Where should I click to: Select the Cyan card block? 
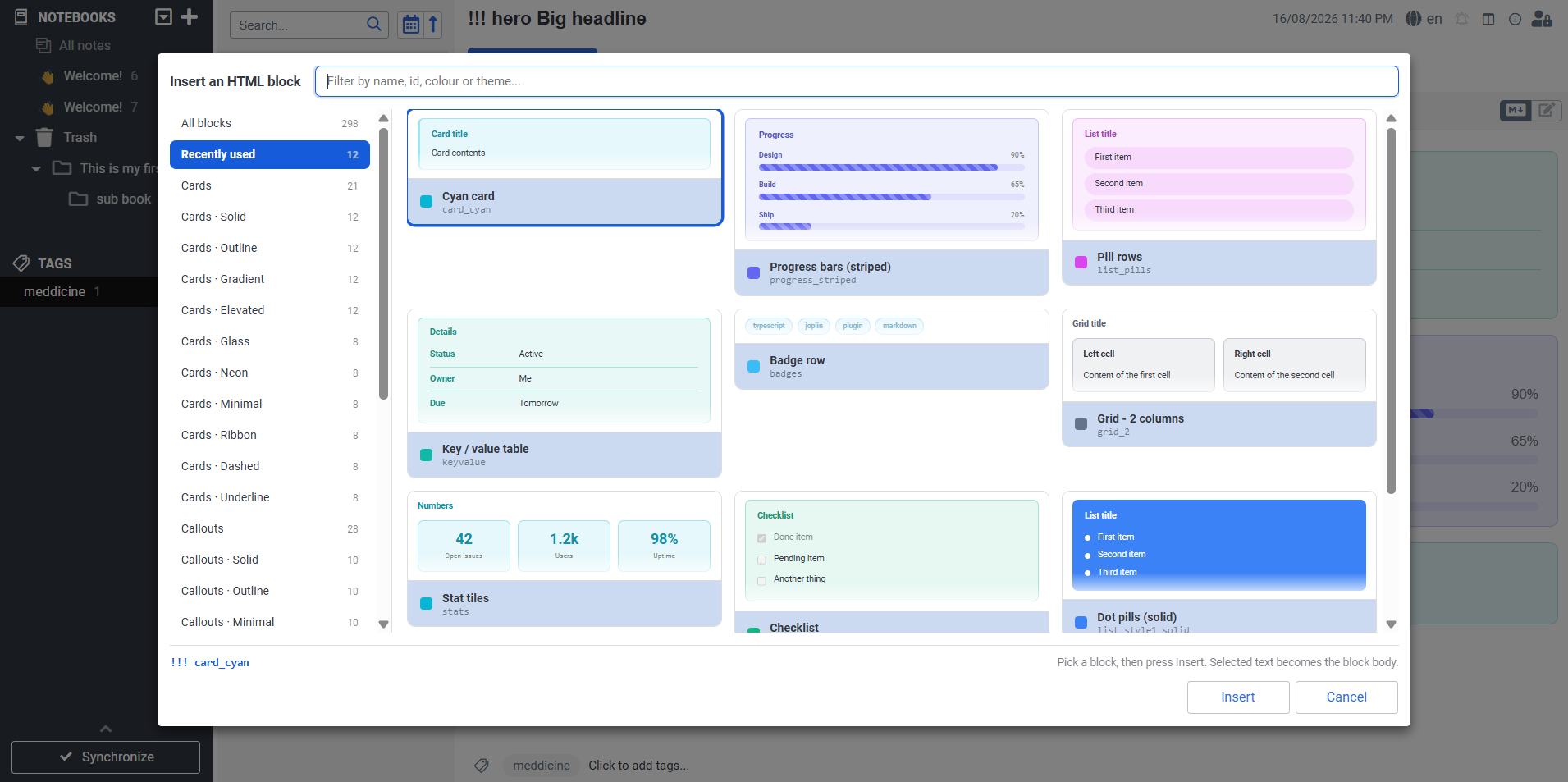click(565, 167)
